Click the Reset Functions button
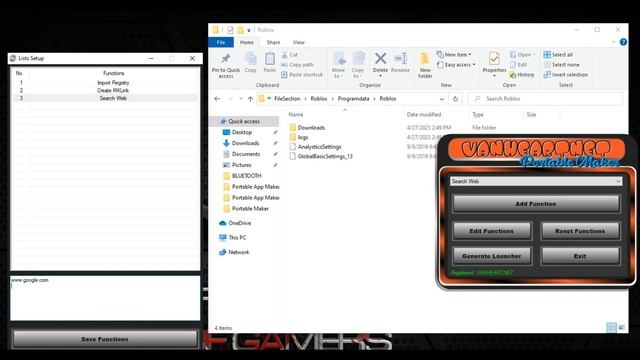 coord(580,231)
